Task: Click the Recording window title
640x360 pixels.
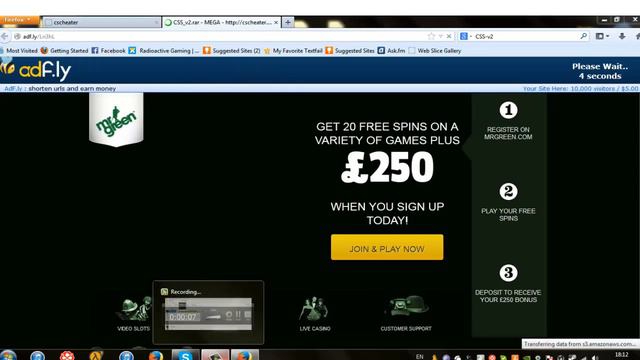Action: [186, 292]
